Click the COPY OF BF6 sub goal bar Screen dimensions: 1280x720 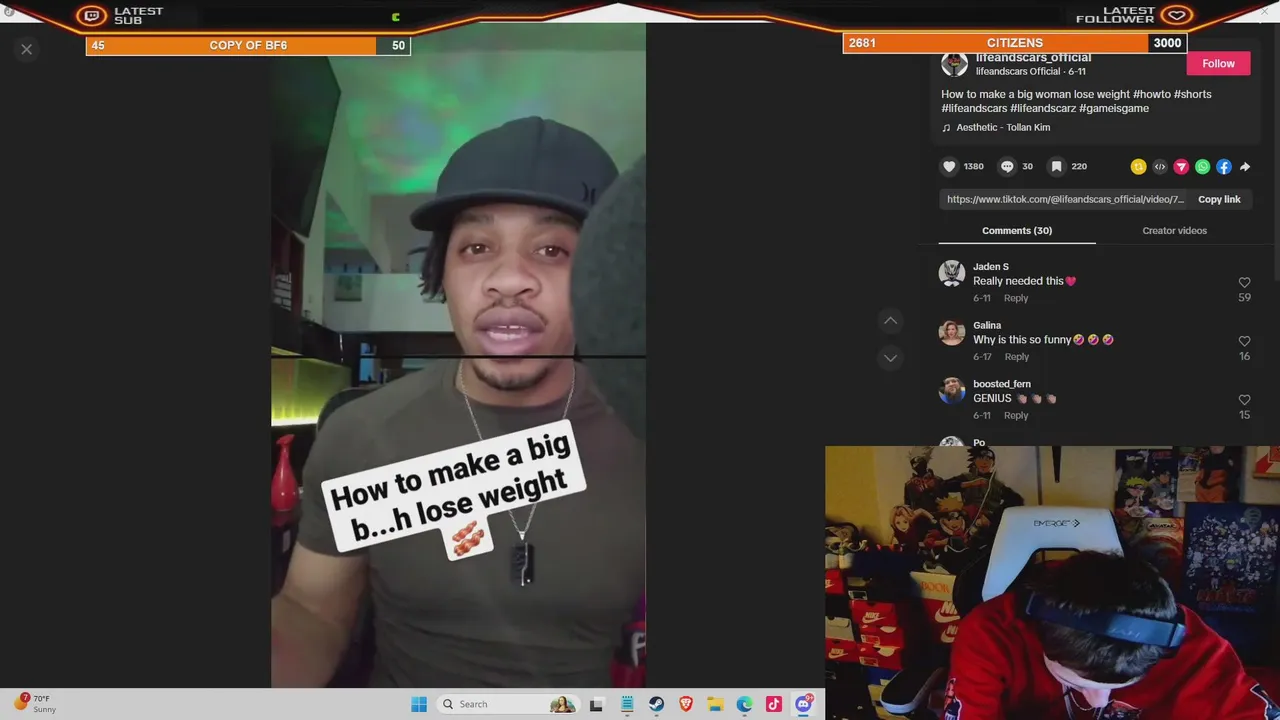pos(248,45)
